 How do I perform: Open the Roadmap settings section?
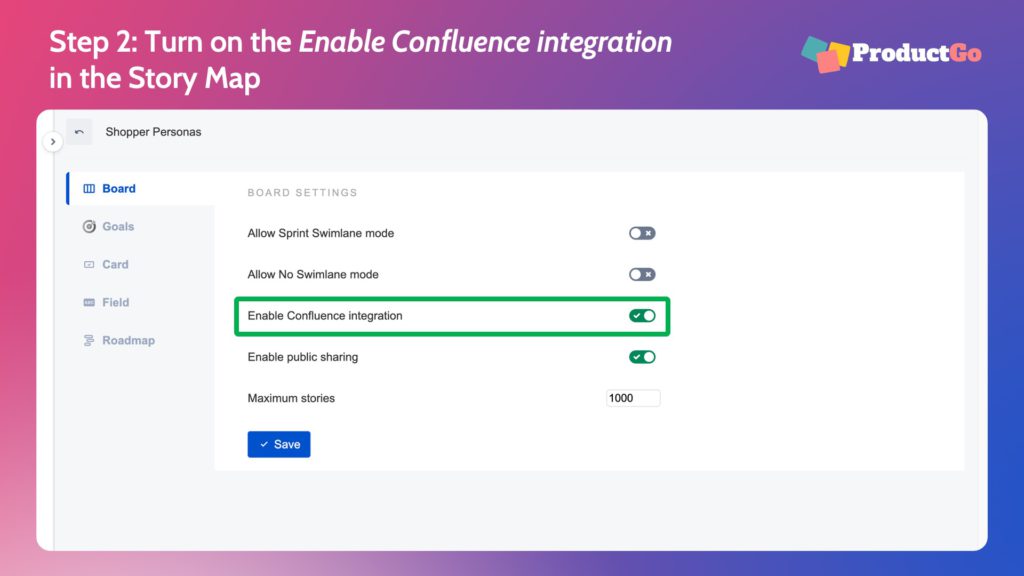pos(128,340)
